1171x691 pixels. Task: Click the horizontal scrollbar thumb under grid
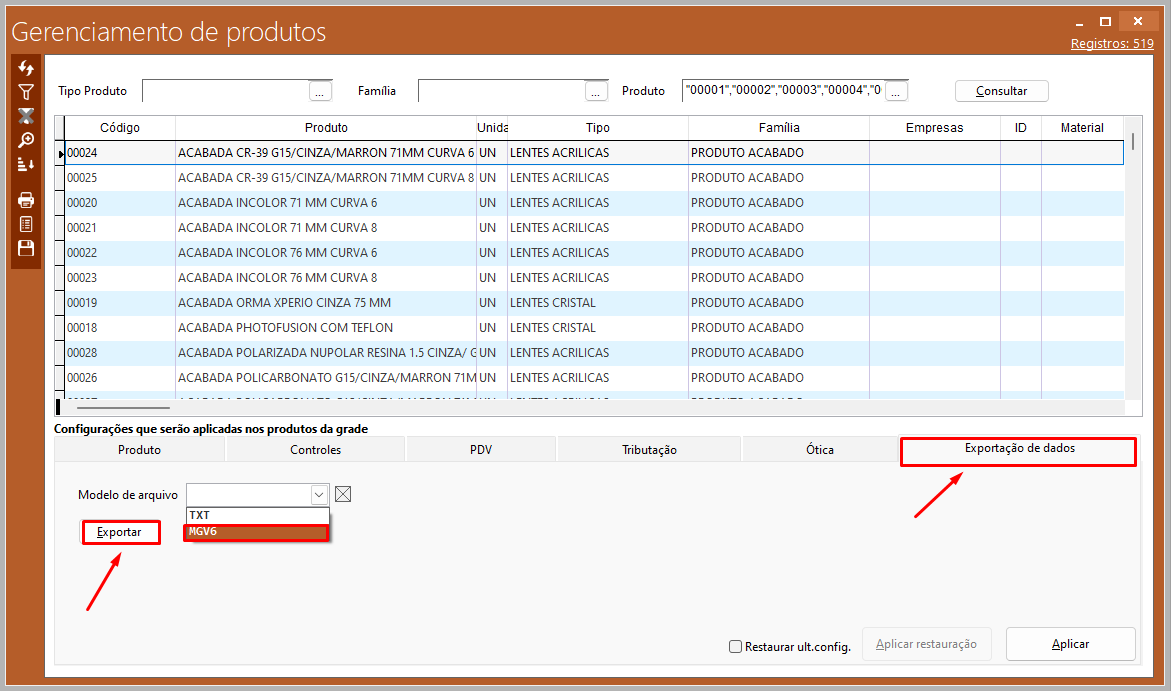pos(123,408)
